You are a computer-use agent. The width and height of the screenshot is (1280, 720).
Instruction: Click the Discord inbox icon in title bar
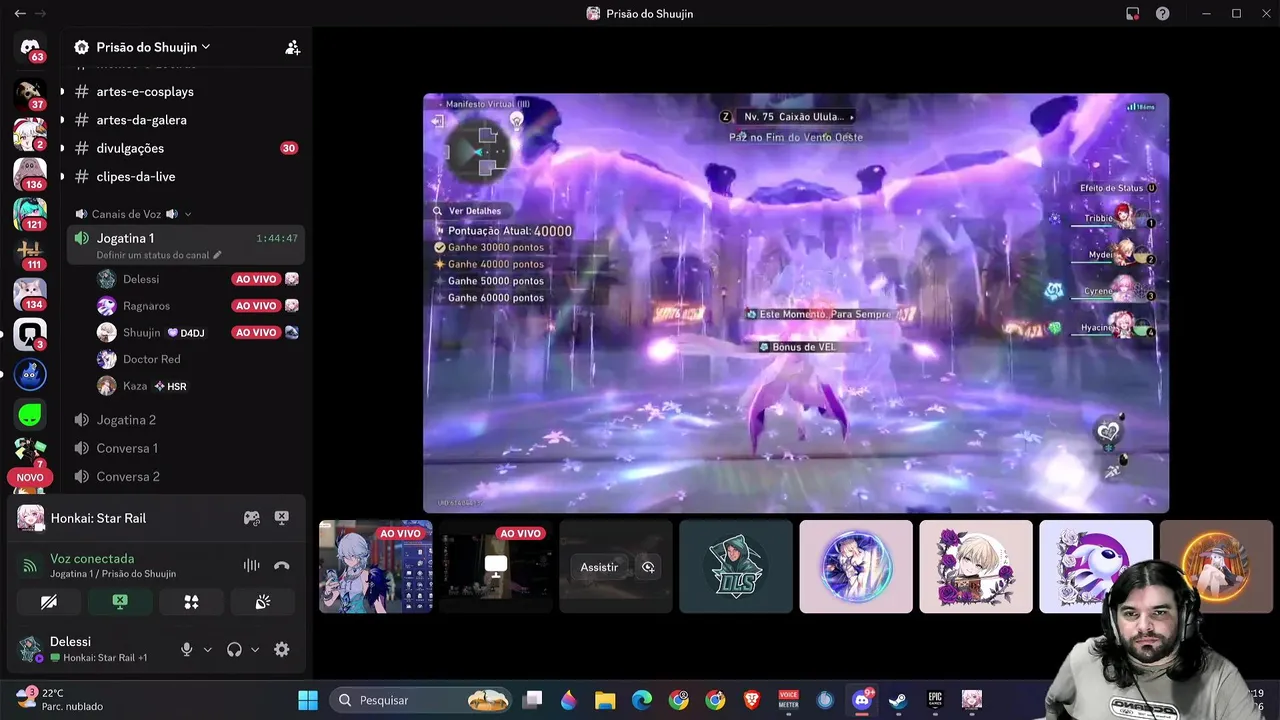1132,13
